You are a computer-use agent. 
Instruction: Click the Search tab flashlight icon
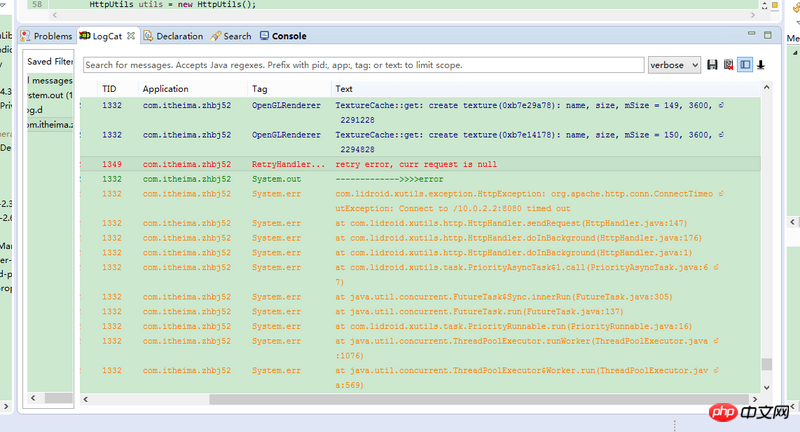[215, 36]
